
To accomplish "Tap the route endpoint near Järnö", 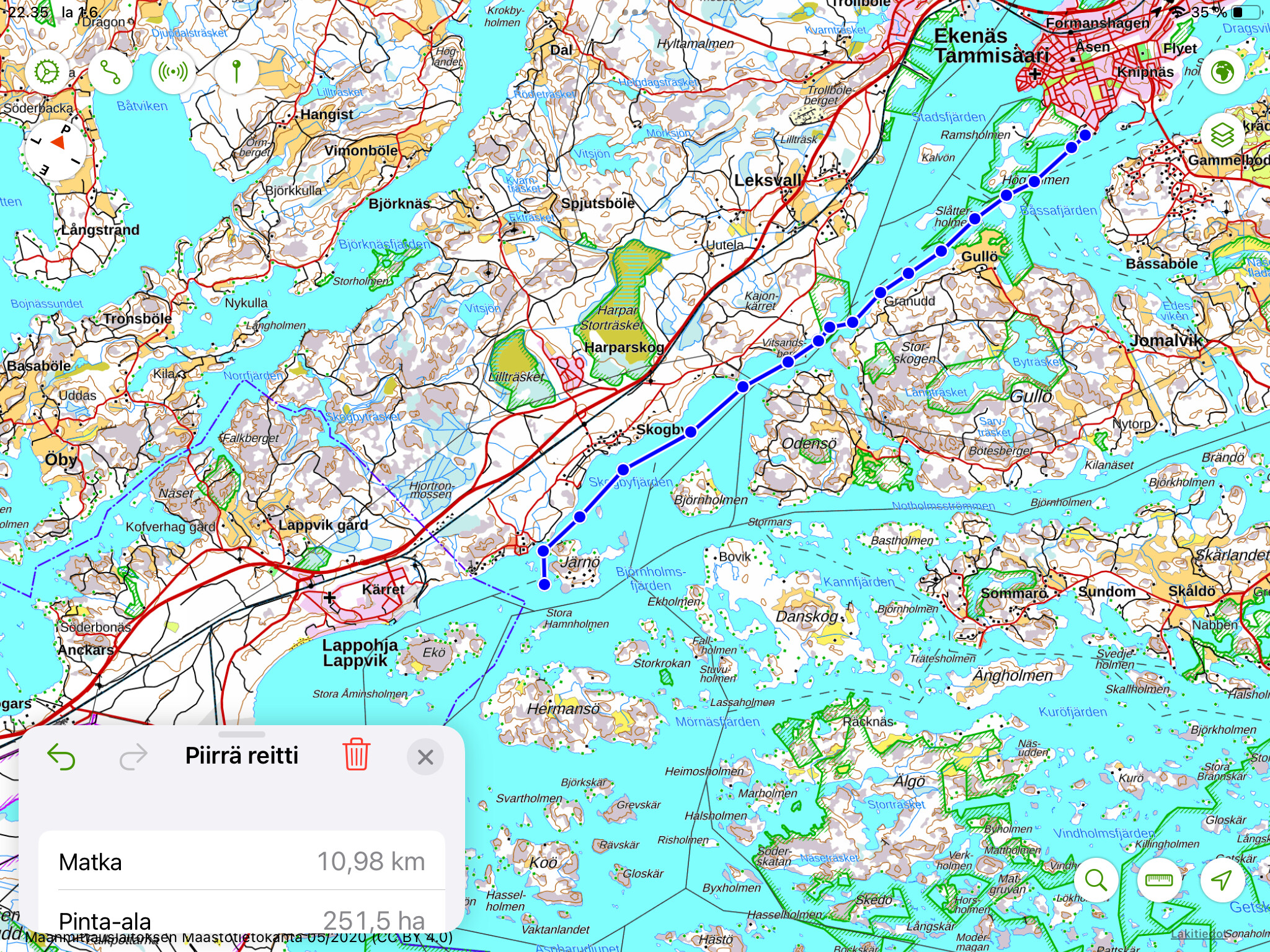I will [544, 584].
